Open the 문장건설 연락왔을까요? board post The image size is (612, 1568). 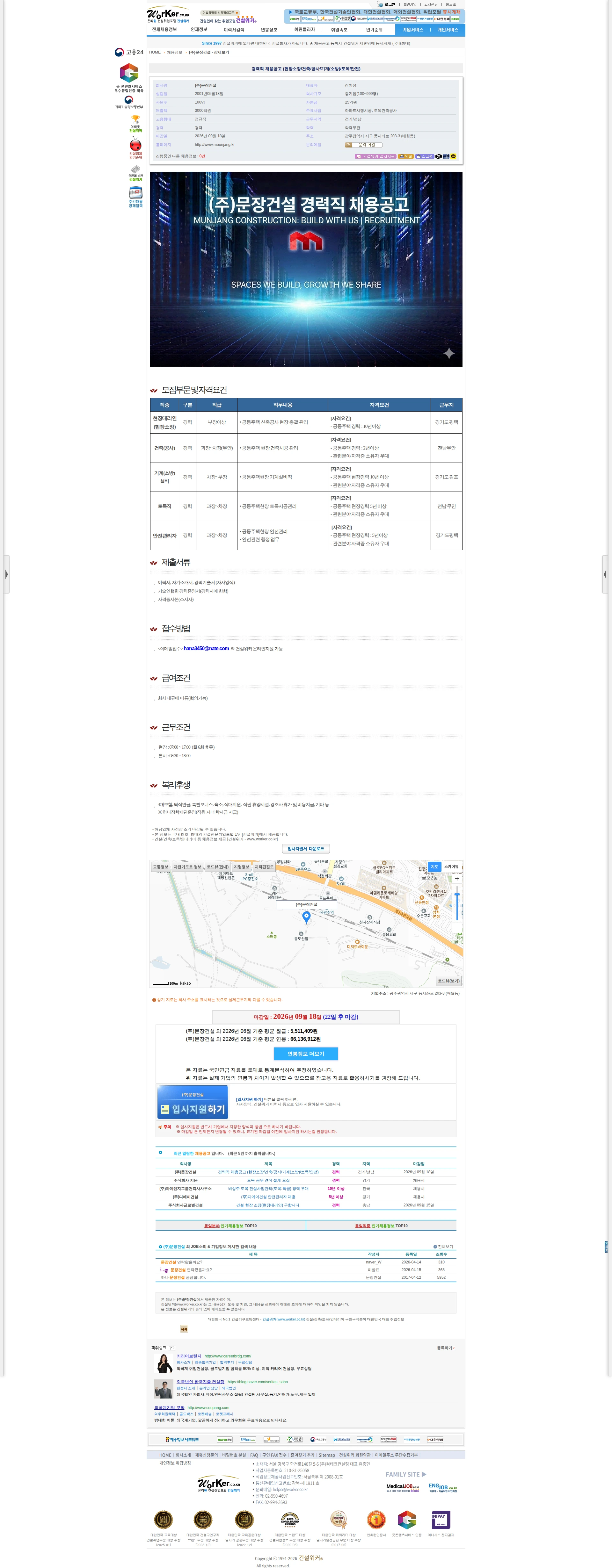point(181,1262)
